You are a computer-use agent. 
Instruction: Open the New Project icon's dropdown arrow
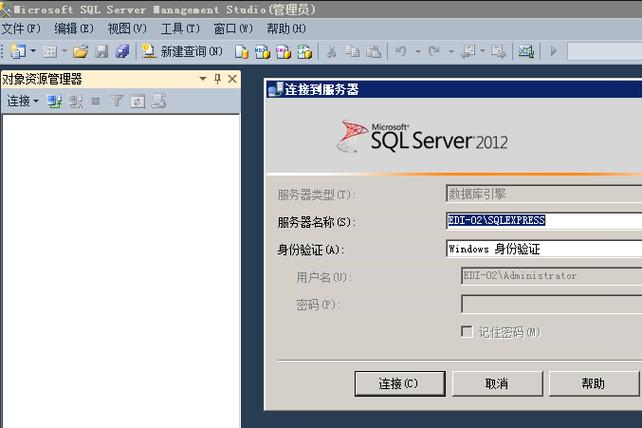pos(33,51)
